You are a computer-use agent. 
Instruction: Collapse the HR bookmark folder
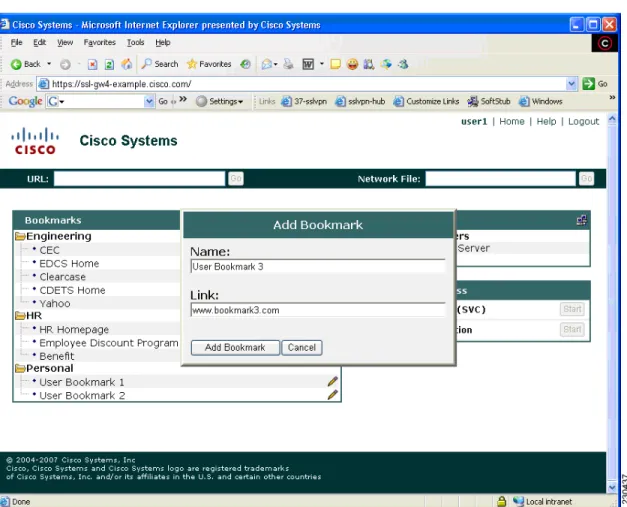20,316
